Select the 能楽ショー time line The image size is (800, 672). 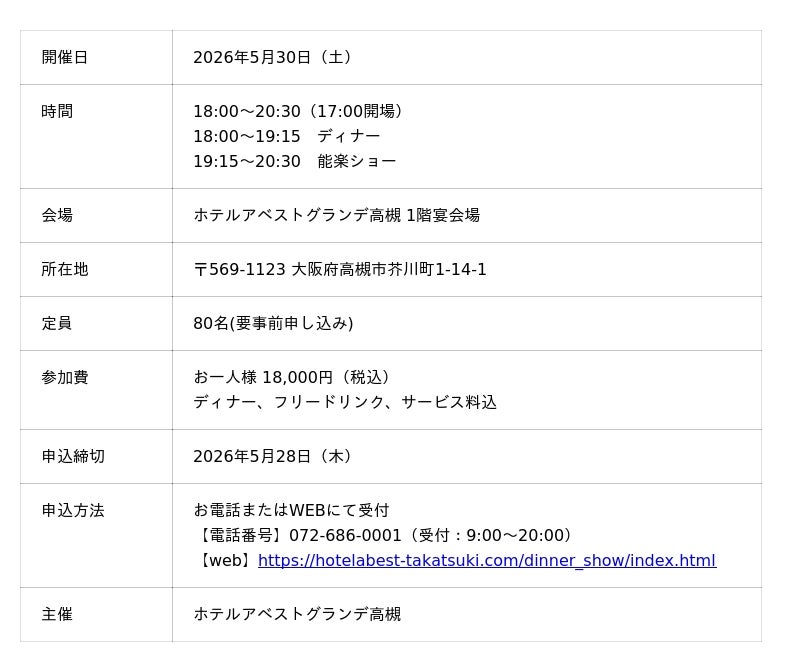[x=294, y=162]
